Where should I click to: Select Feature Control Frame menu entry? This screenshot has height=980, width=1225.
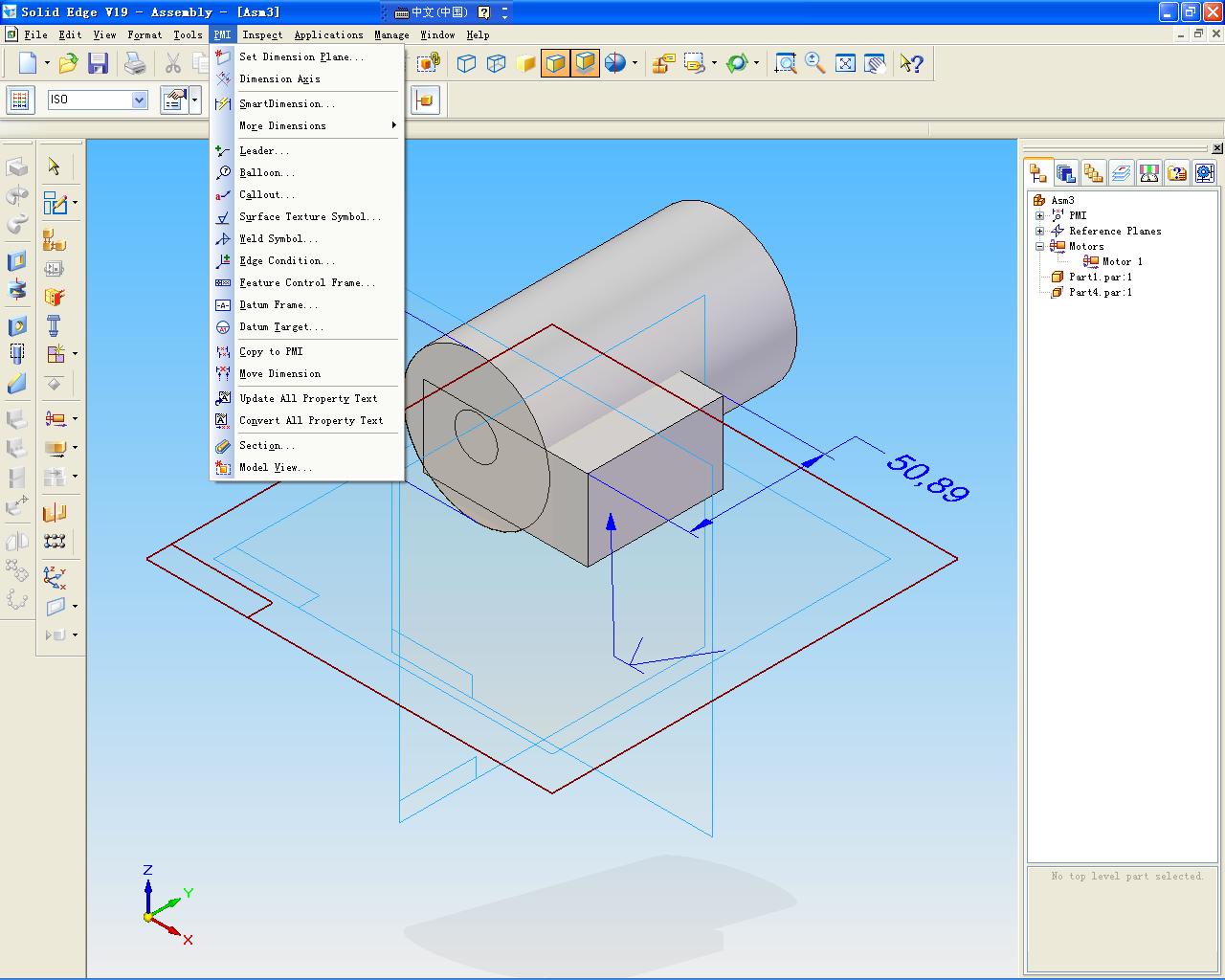[x=307, y=282]
